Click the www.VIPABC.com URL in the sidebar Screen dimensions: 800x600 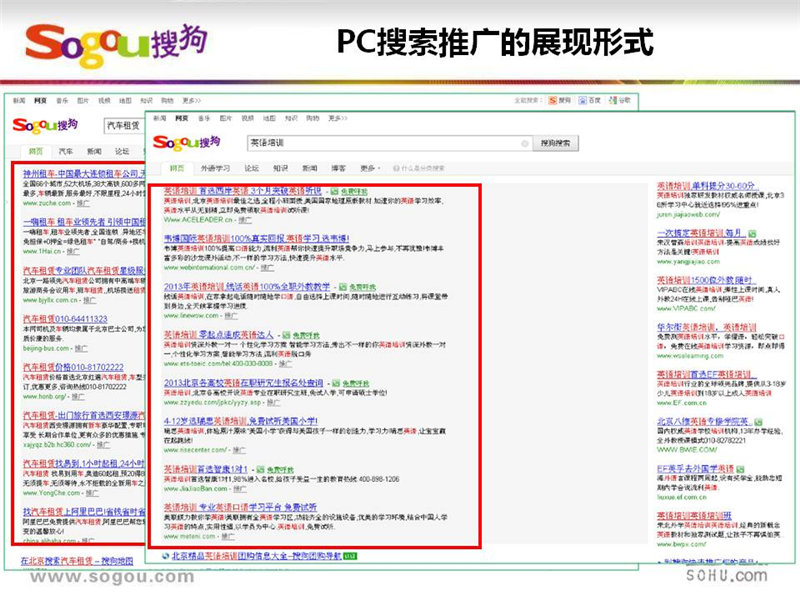point(686,309)
